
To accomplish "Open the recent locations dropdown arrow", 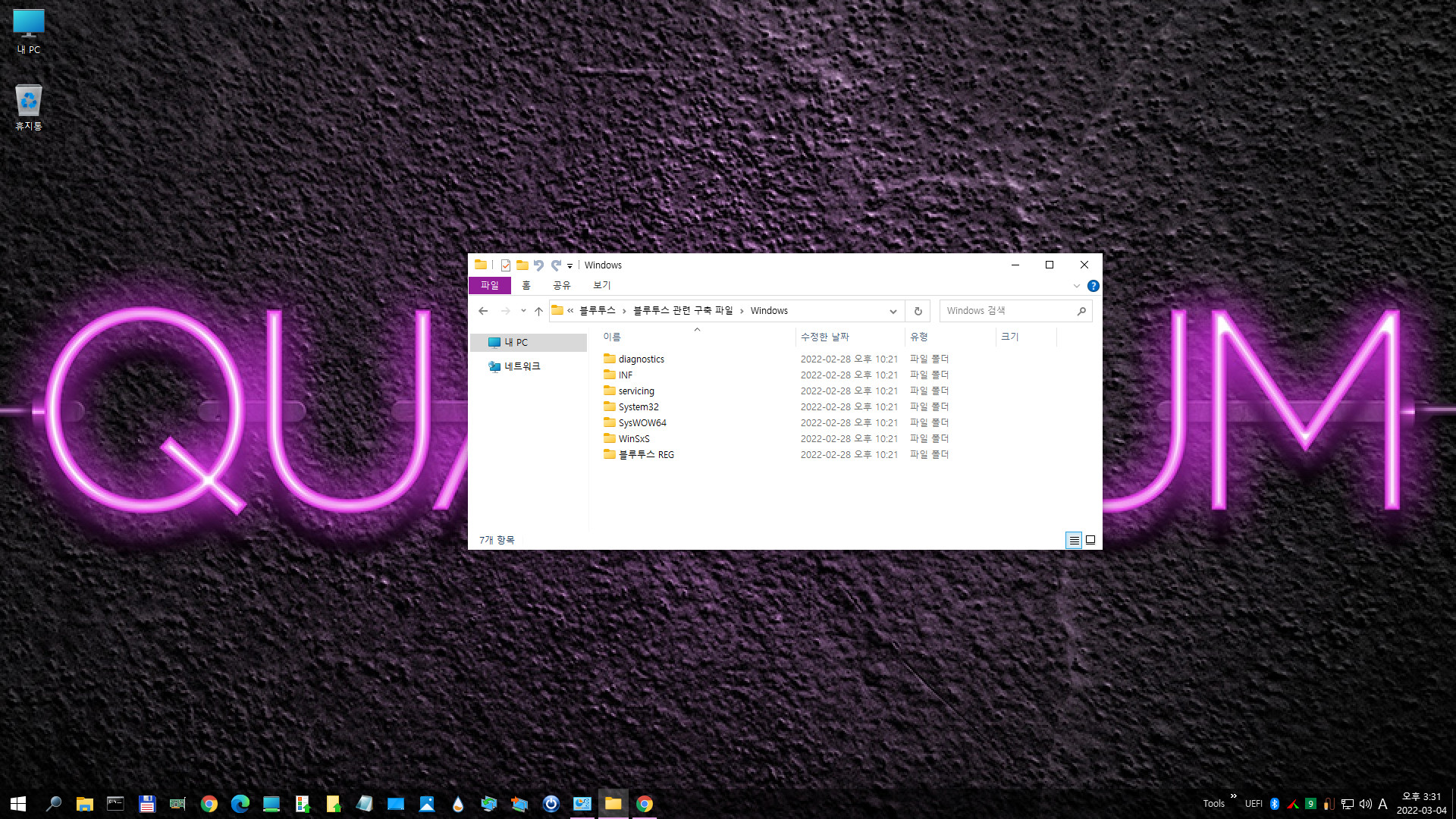I will click(523, 311).
